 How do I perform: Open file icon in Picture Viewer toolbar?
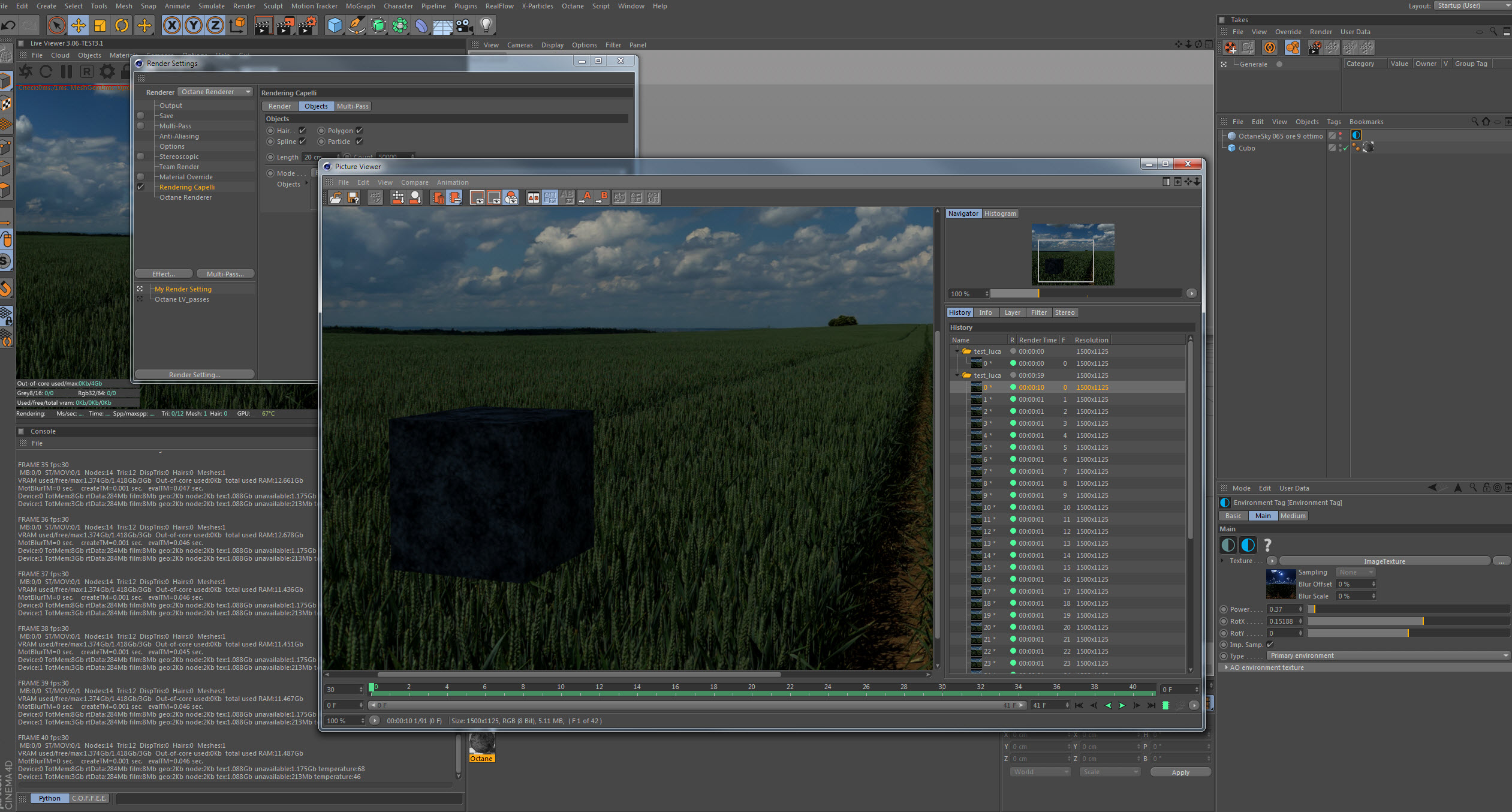(335, 198)
